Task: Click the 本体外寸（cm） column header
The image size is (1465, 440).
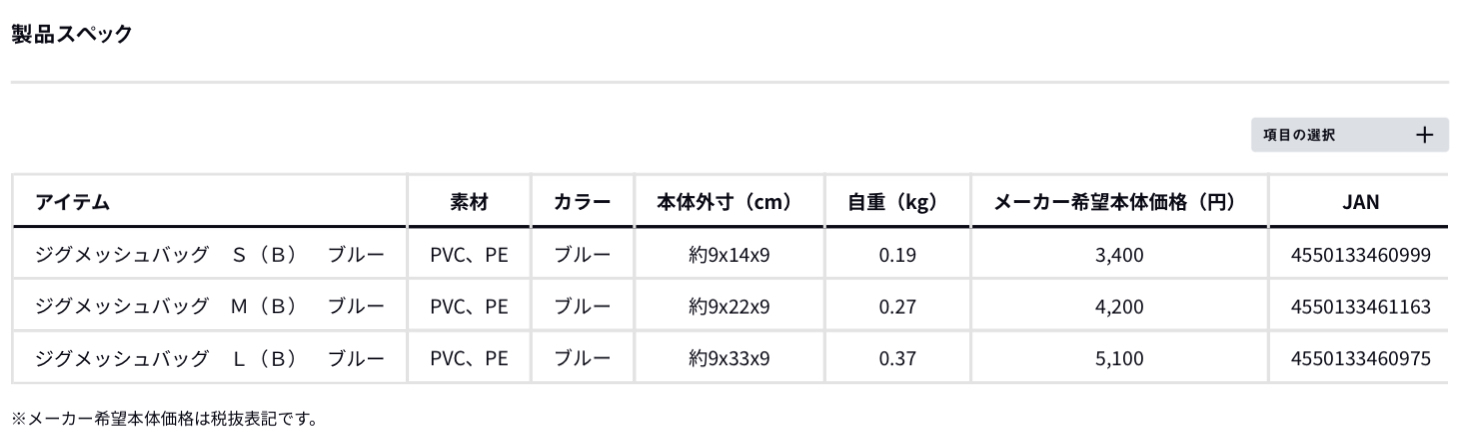Action: click(x=724, y=202)
